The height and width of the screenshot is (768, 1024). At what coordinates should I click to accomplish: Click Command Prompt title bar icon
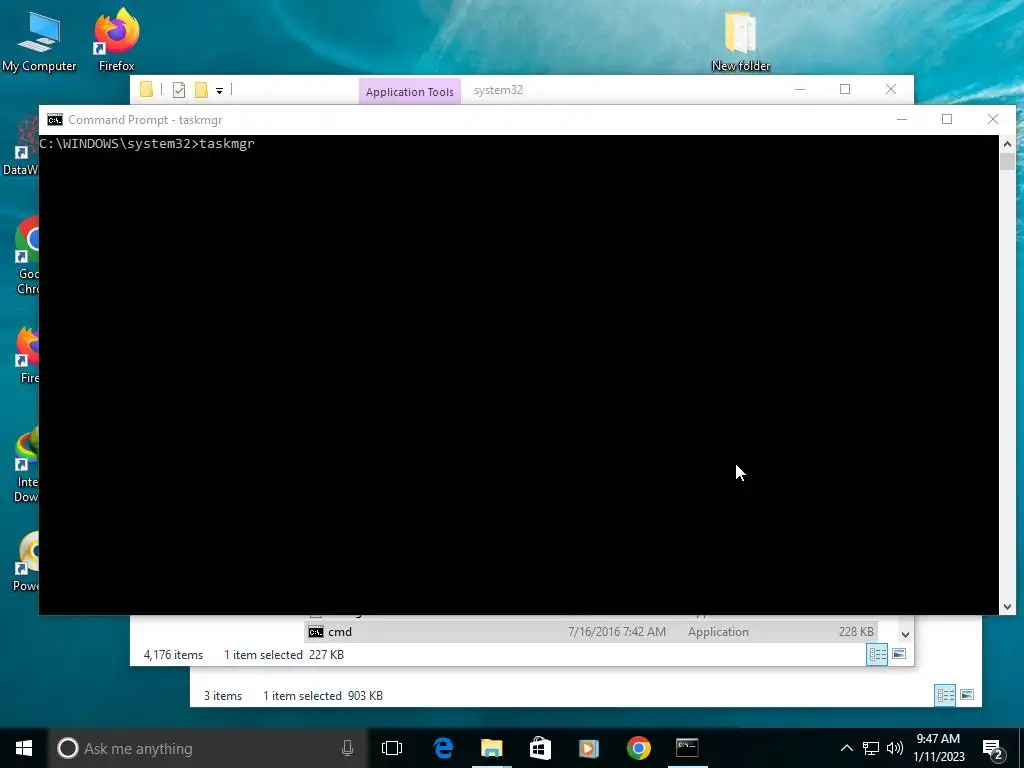click(x=55, y=120)
